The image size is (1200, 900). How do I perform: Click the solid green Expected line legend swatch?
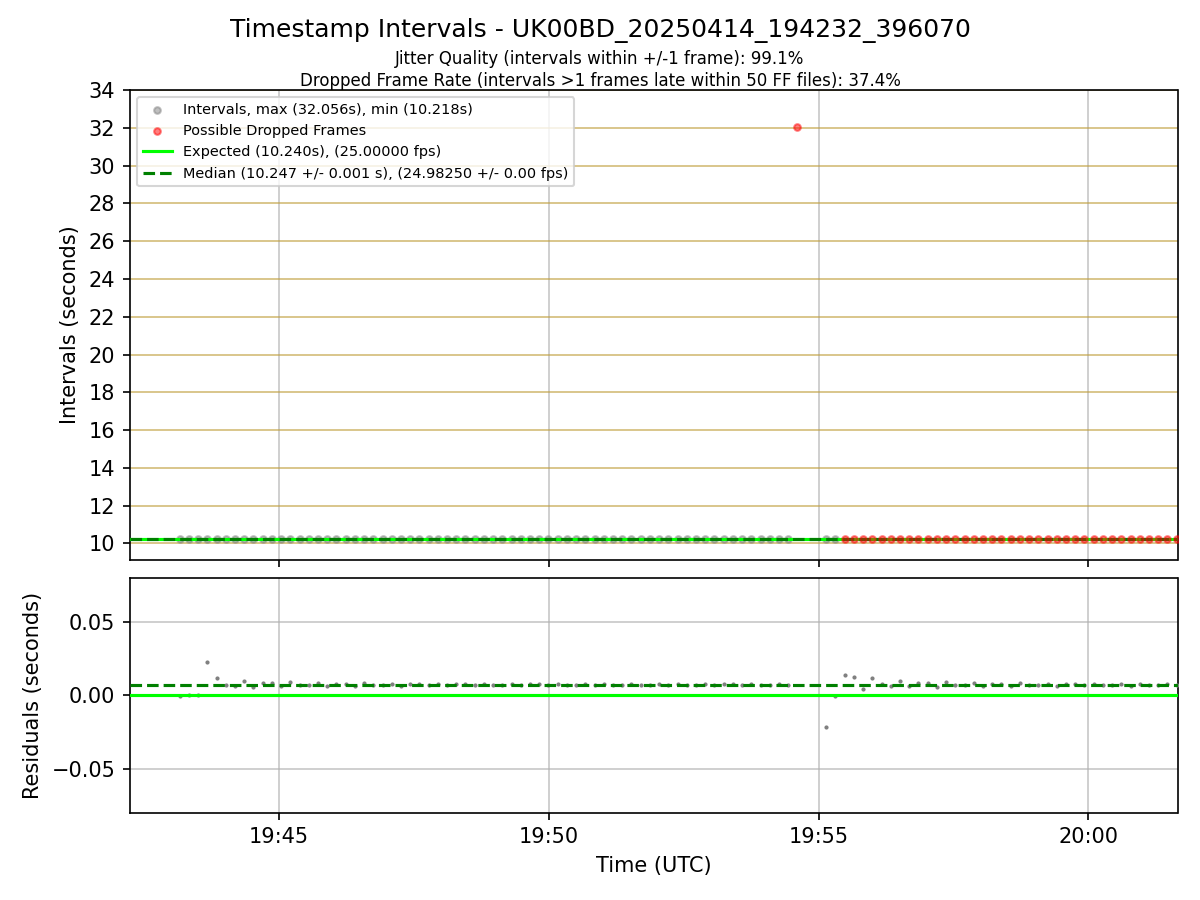tap(157, 152)
